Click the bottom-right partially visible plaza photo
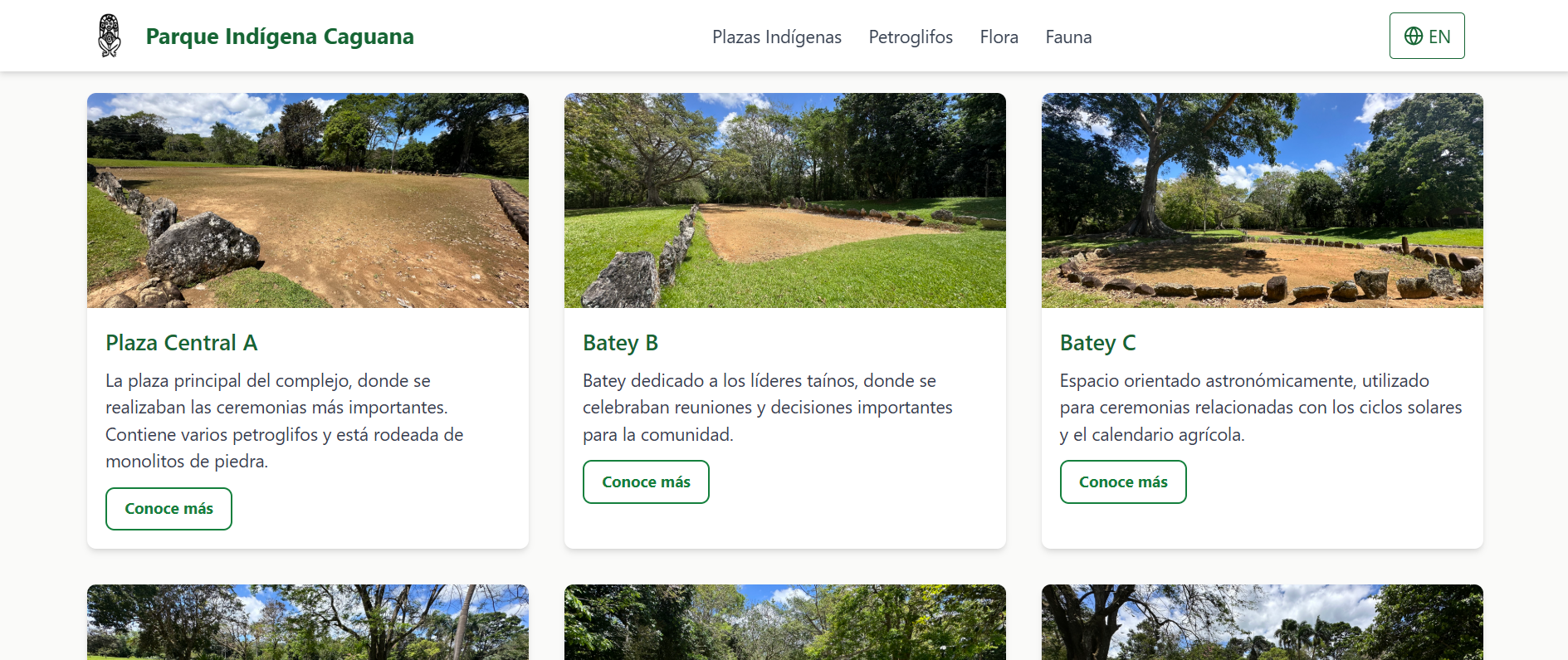Screen dimensions: 1568x660 1262,623
